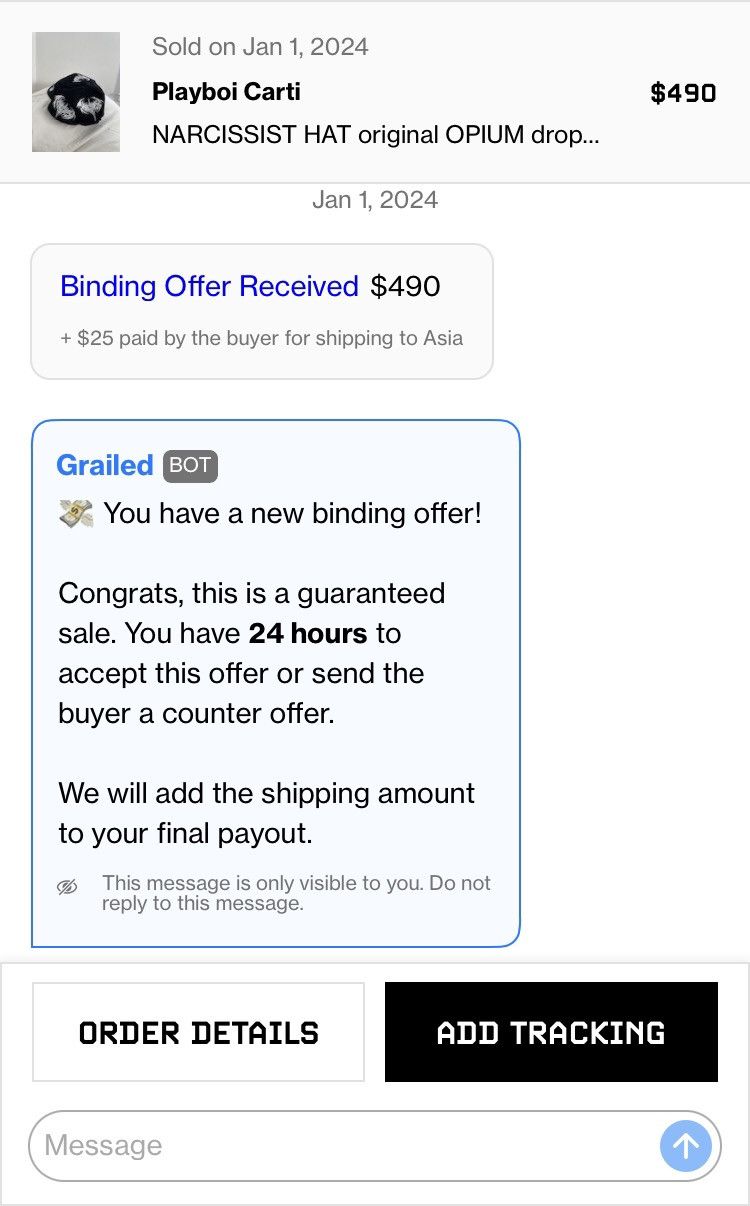750x1206 pixels.
Task: Tap the gray BOT badge
Action: [190, 466]
